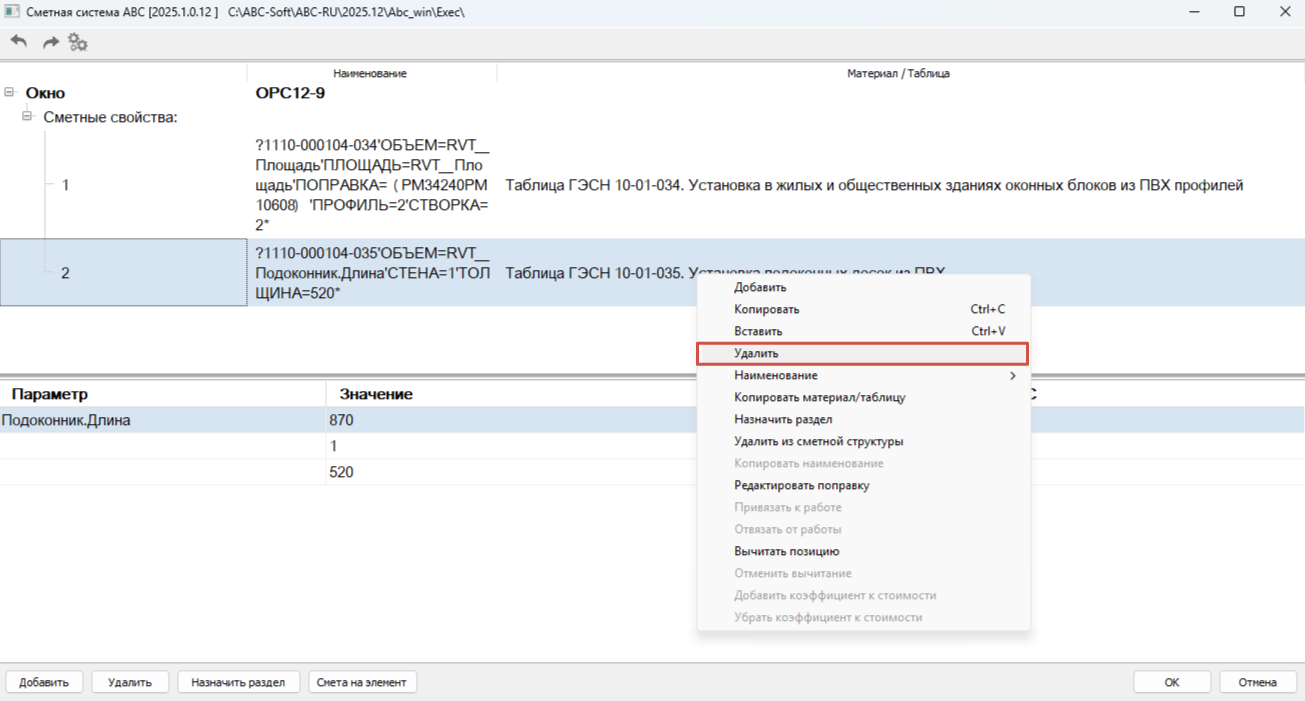This screenshot has height=701, width=1305.
Task: Choose Удалить из сметной структуры
Action: pyautogui.click(x=863, y=442)
